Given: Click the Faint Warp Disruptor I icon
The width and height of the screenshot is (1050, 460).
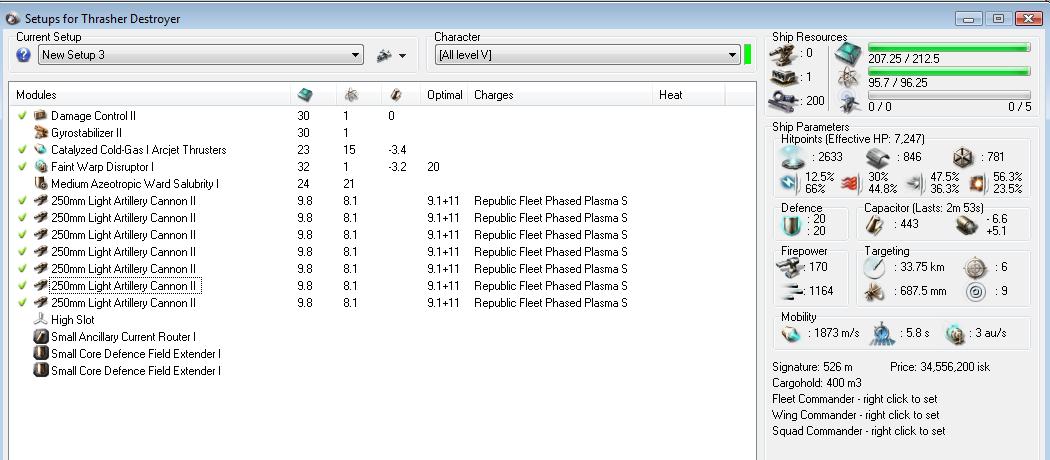Looking at the screenshot, I should [x=41, y=167].
